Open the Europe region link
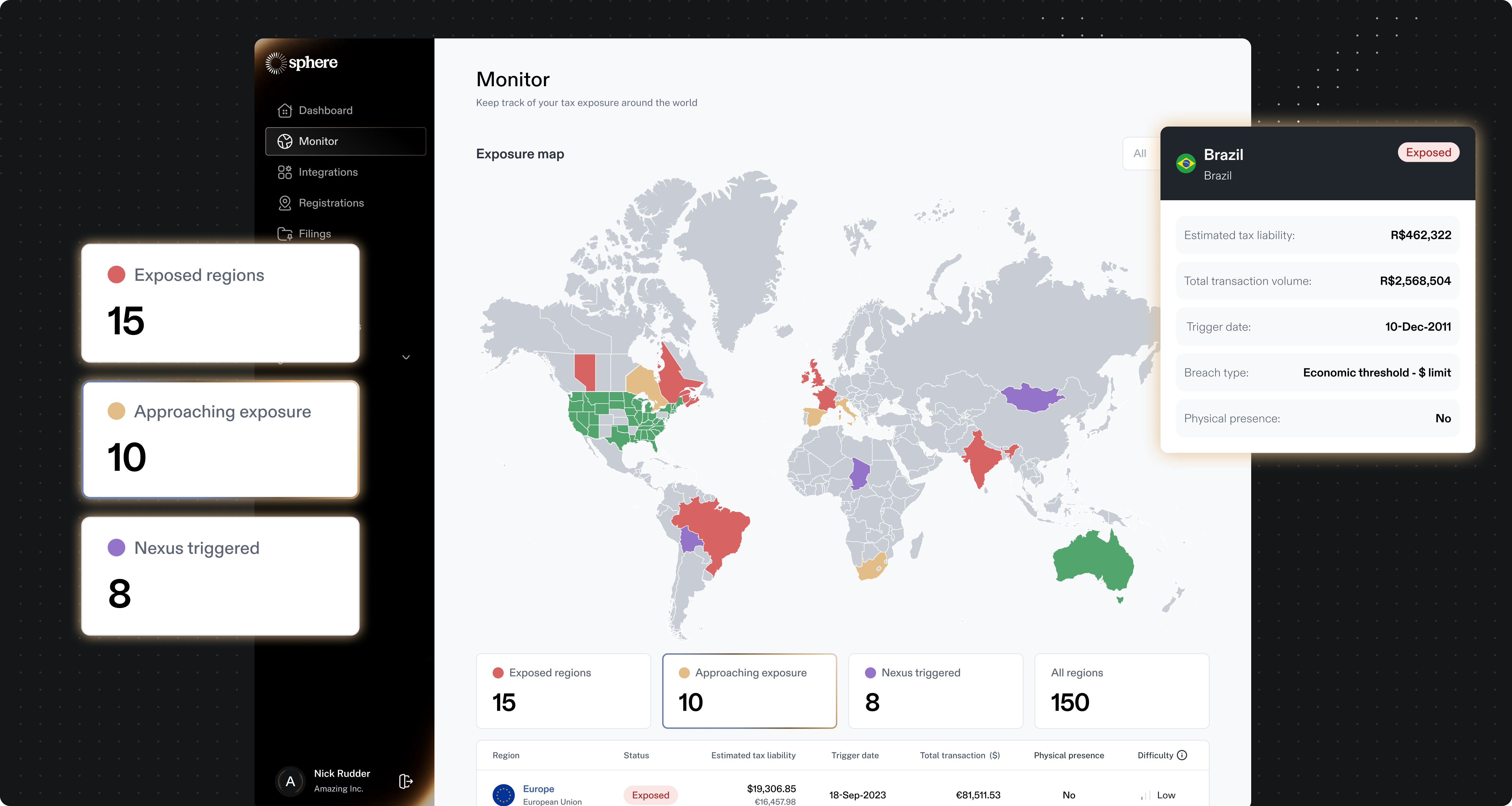The height and width of the screenshot is (806, 1512). click(538, 788)
